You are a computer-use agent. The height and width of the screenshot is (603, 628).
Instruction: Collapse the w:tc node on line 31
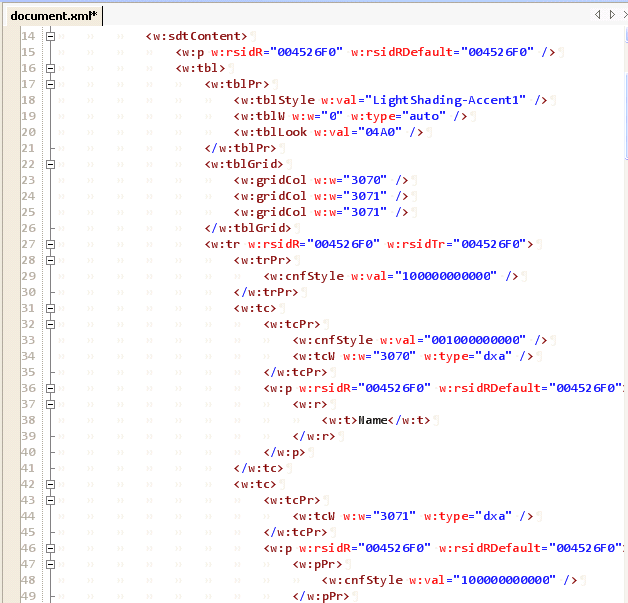coord(50,308)
